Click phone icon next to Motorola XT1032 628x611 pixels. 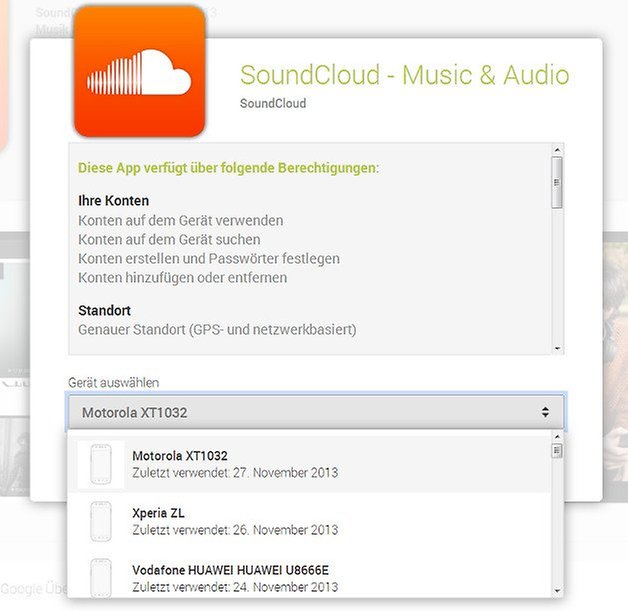pos(101,464)
